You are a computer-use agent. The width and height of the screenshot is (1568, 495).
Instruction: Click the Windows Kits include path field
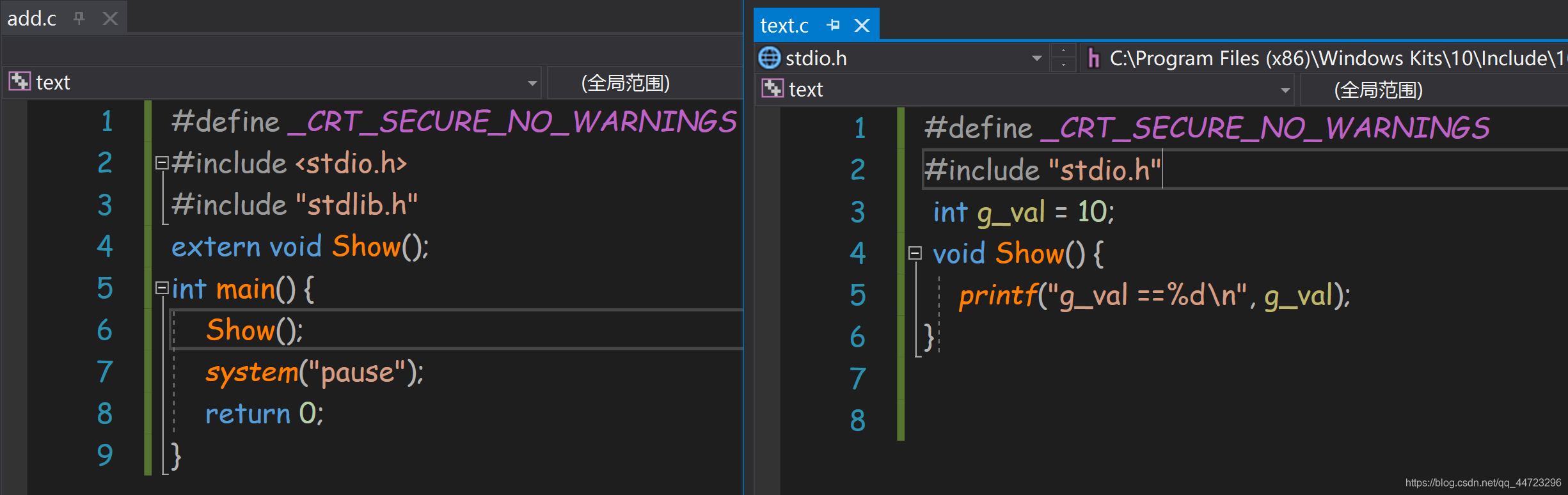pyautogui.click(x=1324, y=58)
